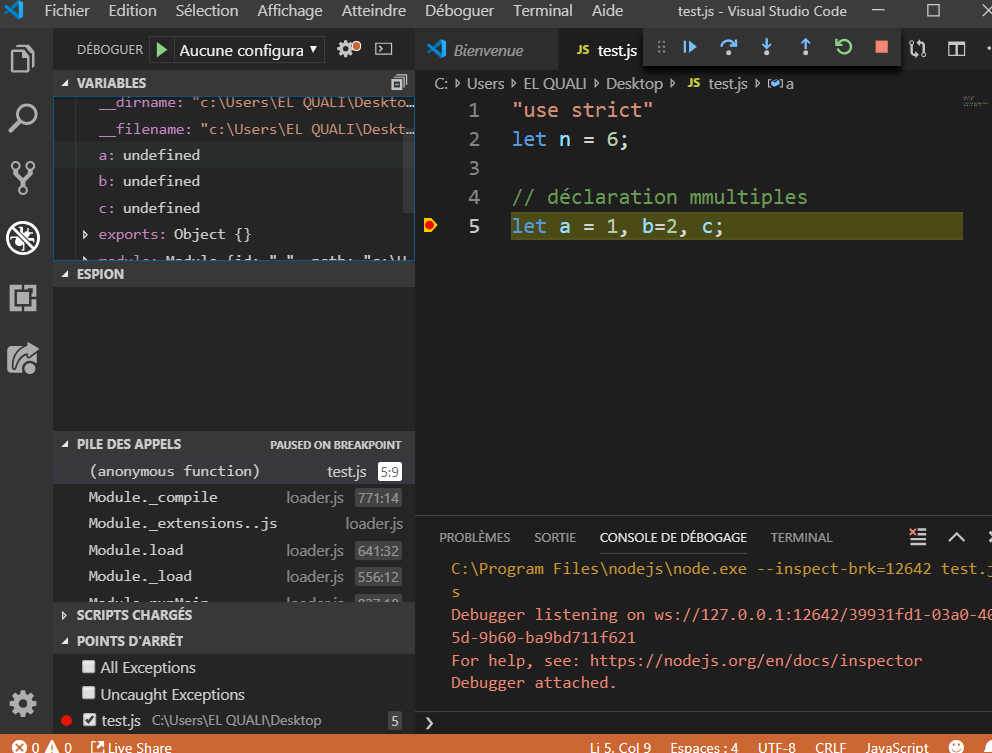The height and width of the screenshot is (753, 992).
Task: Step over the current line
Action: pyautogui.click(x=728, y=47)
